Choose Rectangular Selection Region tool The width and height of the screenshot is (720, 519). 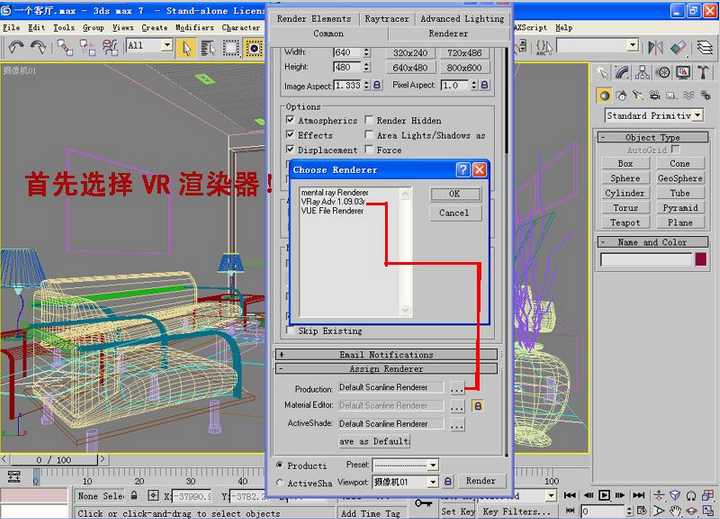tap(231, 48)
